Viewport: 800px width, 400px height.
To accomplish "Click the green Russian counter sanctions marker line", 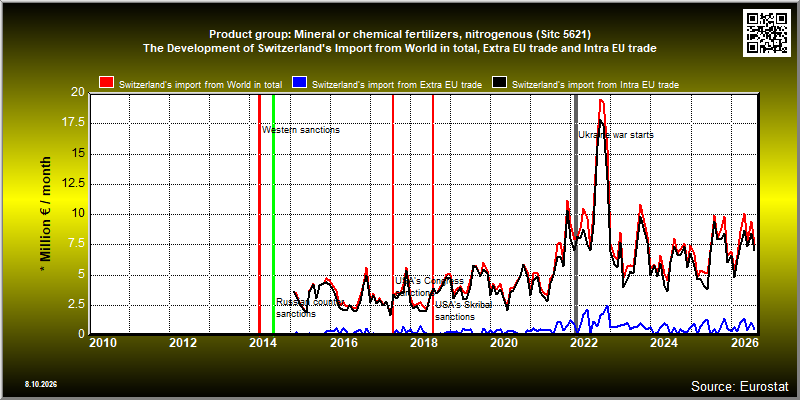I will pos(273,214).
